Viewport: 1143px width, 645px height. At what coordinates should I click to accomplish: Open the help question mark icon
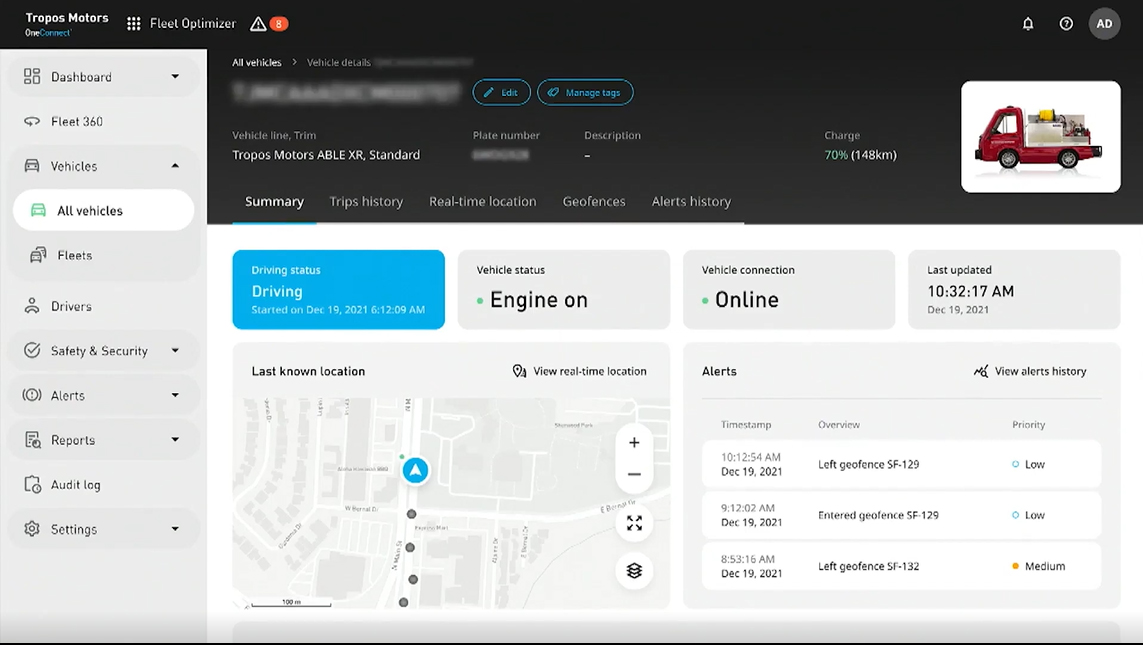coord(1066,24)
